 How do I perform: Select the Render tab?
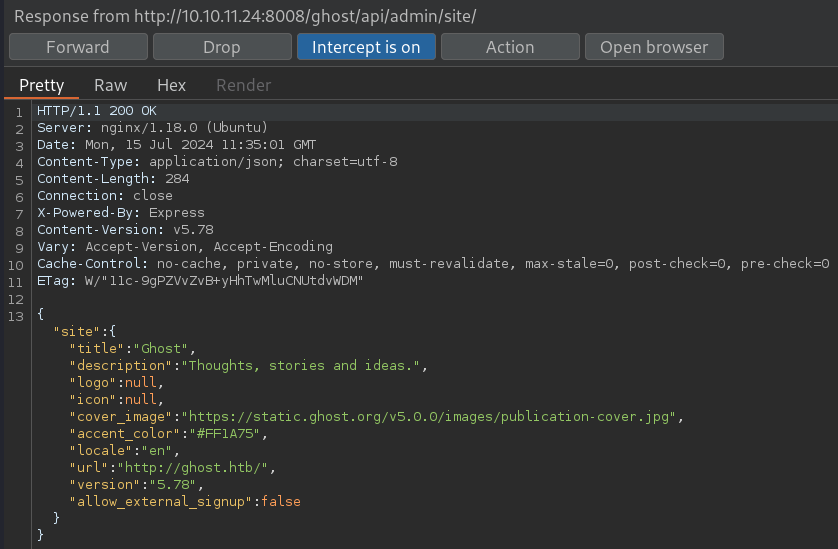pyautogui.click(x=244, y=86)
